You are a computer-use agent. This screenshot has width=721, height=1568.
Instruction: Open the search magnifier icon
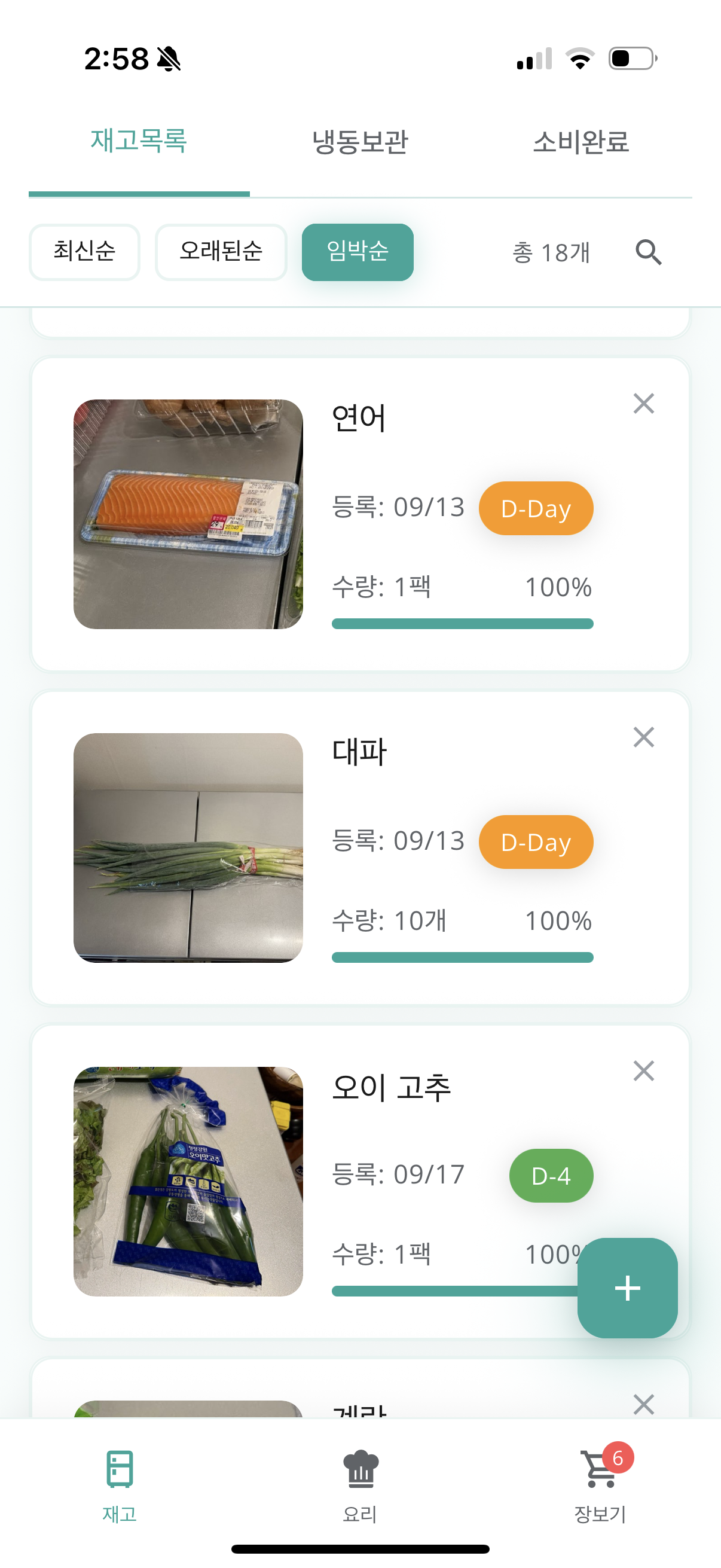click(648, 252)
